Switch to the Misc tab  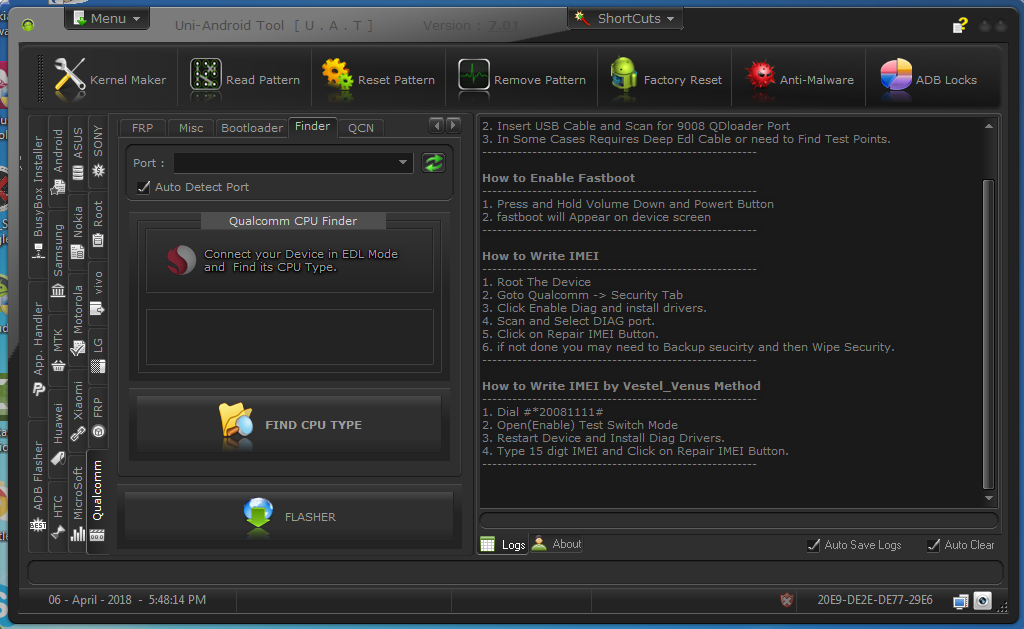pos(191,128)
